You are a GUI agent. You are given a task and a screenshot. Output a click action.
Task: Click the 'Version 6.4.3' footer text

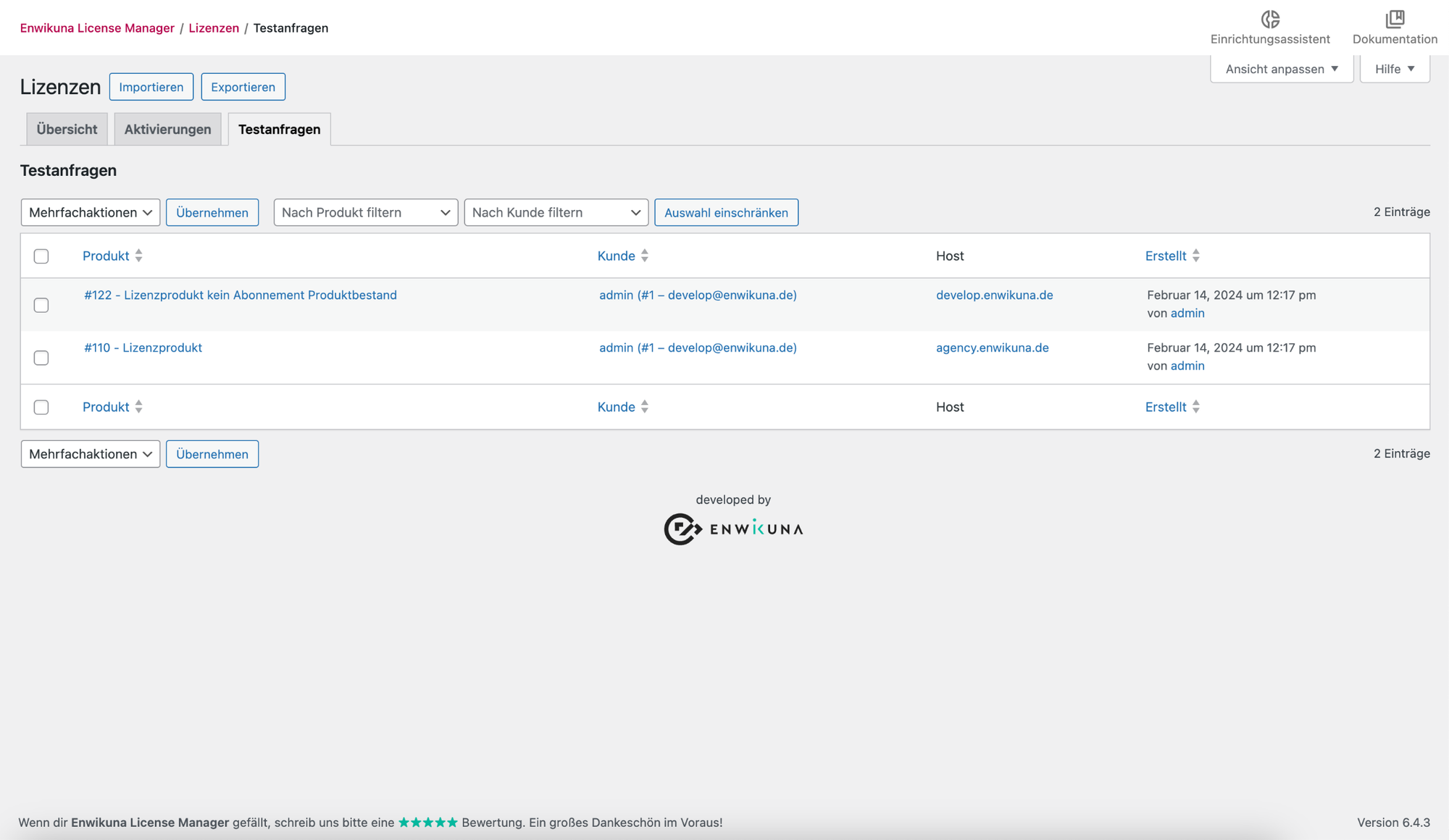(x=1393, y=823)
